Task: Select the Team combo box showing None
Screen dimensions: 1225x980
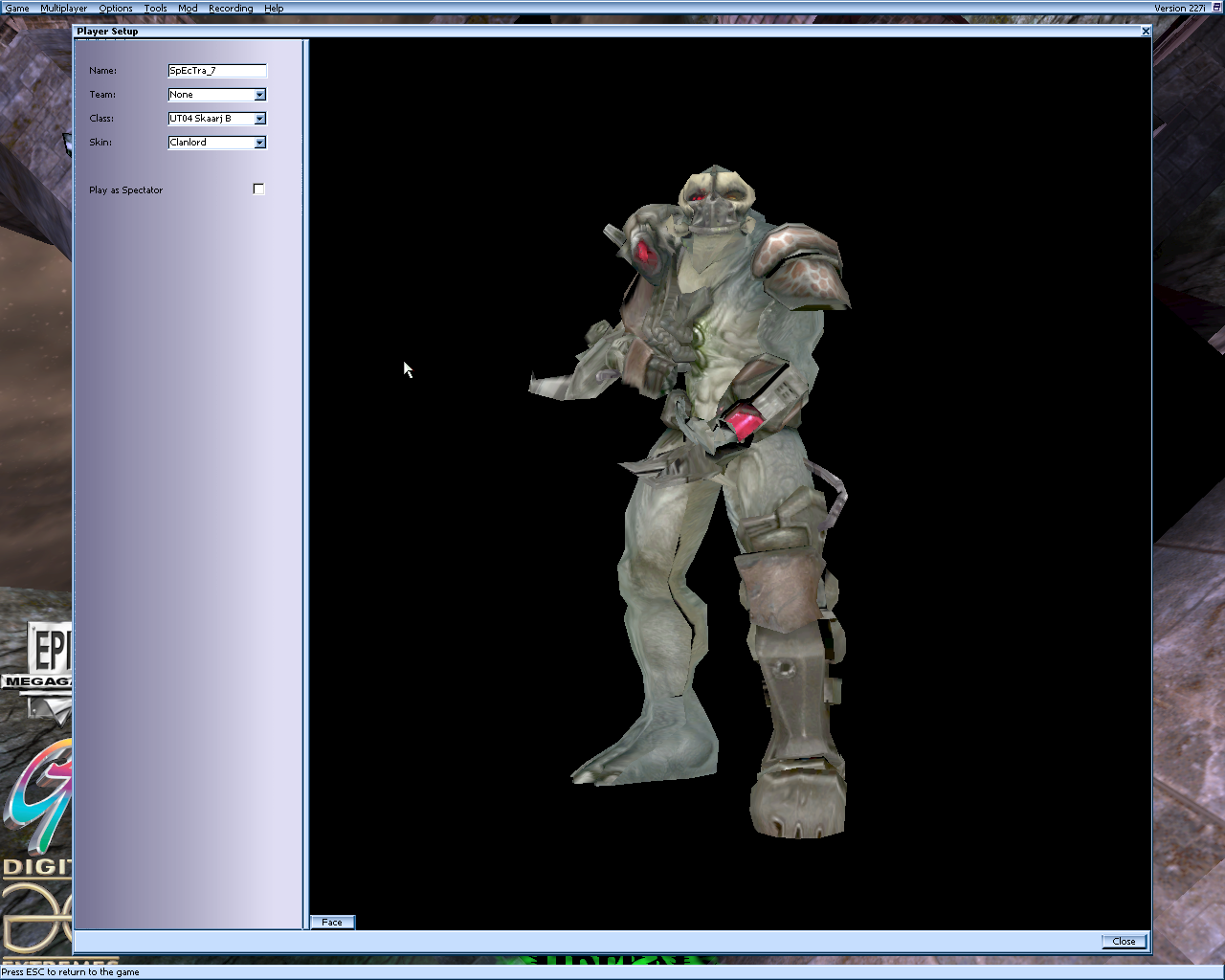Action: pyautogui.click(x=217, y=95)
